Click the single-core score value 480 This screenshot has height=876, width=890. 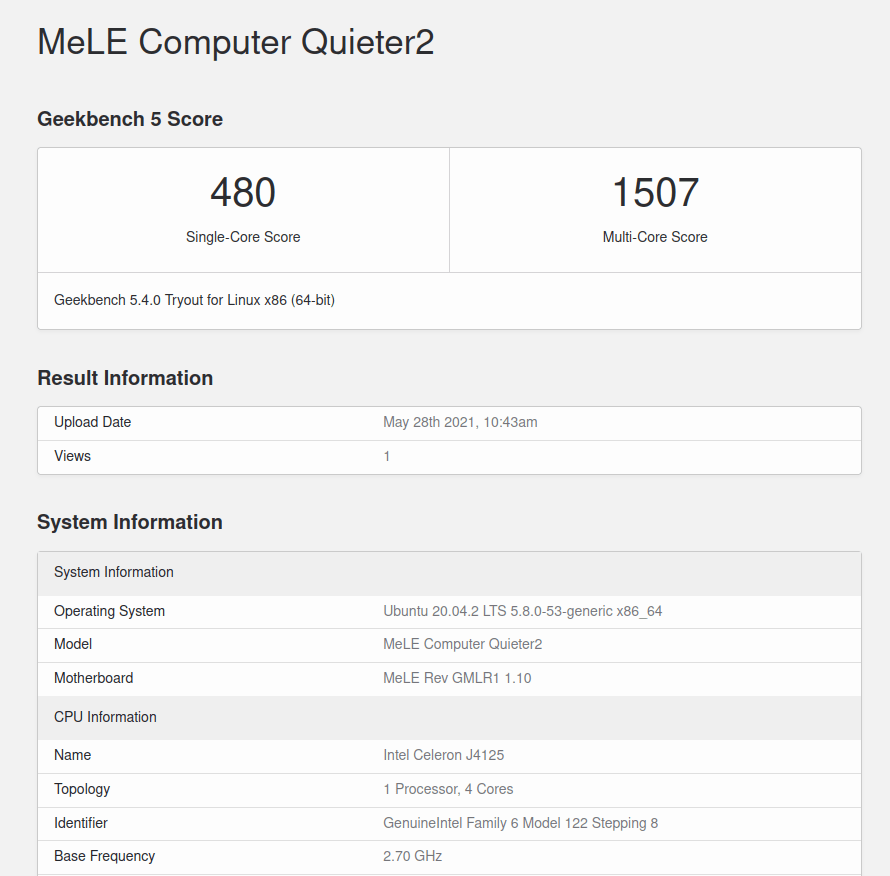[243, 192]
